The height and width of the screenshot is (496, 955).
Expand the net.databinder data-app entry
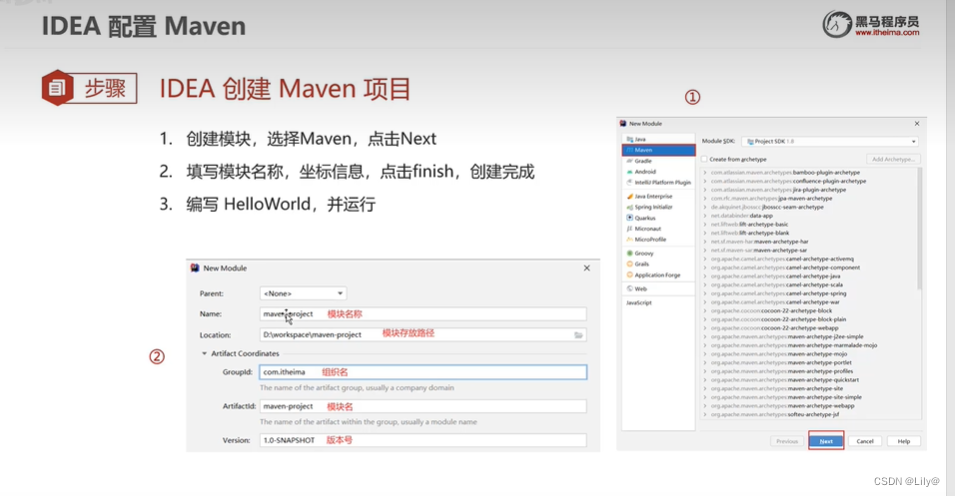click(705, 216)
